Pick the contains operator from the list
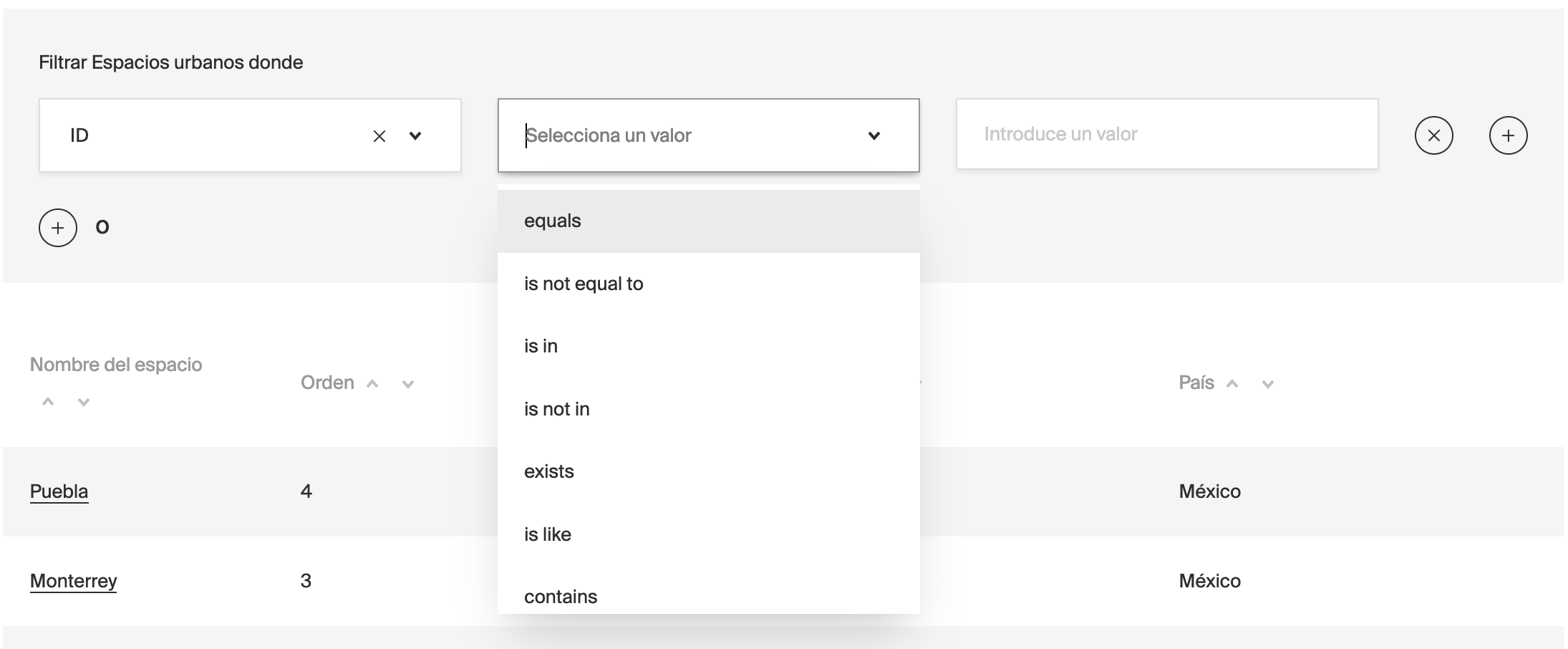The image size is (1568, 649). (x=561, y=595)
